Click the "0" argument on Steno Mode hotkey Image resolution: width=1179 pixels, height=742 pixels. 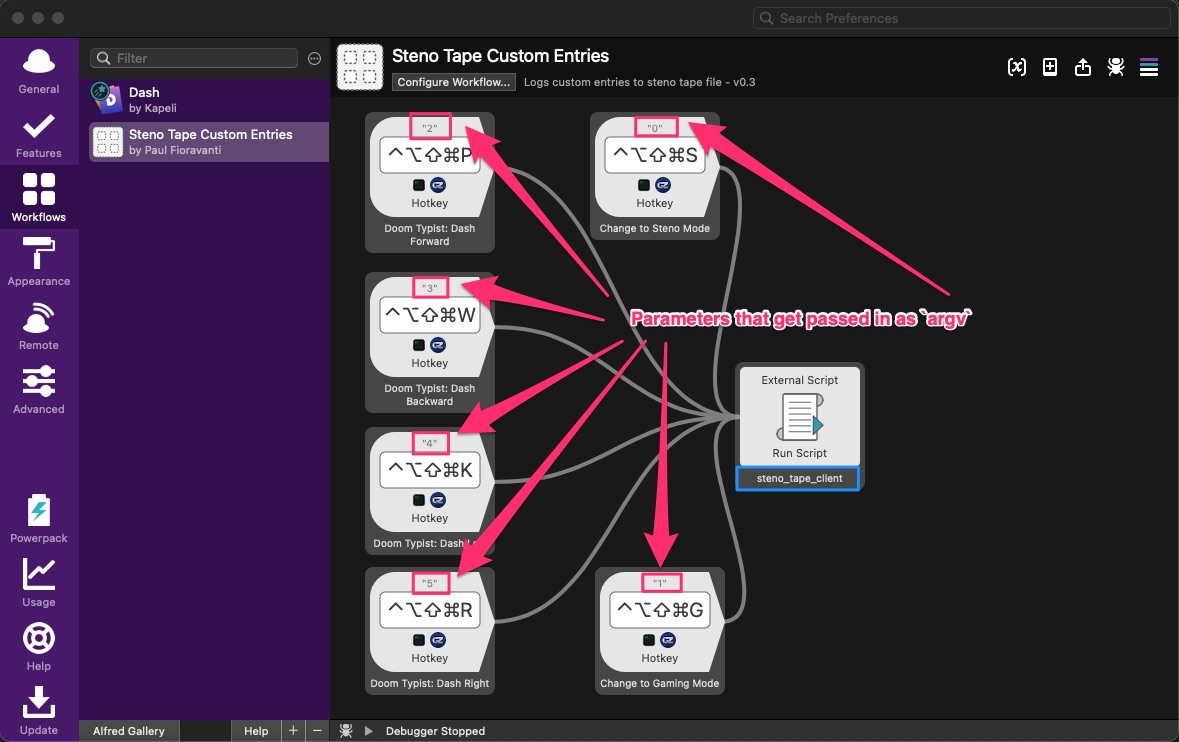click(x=655, y=127)
